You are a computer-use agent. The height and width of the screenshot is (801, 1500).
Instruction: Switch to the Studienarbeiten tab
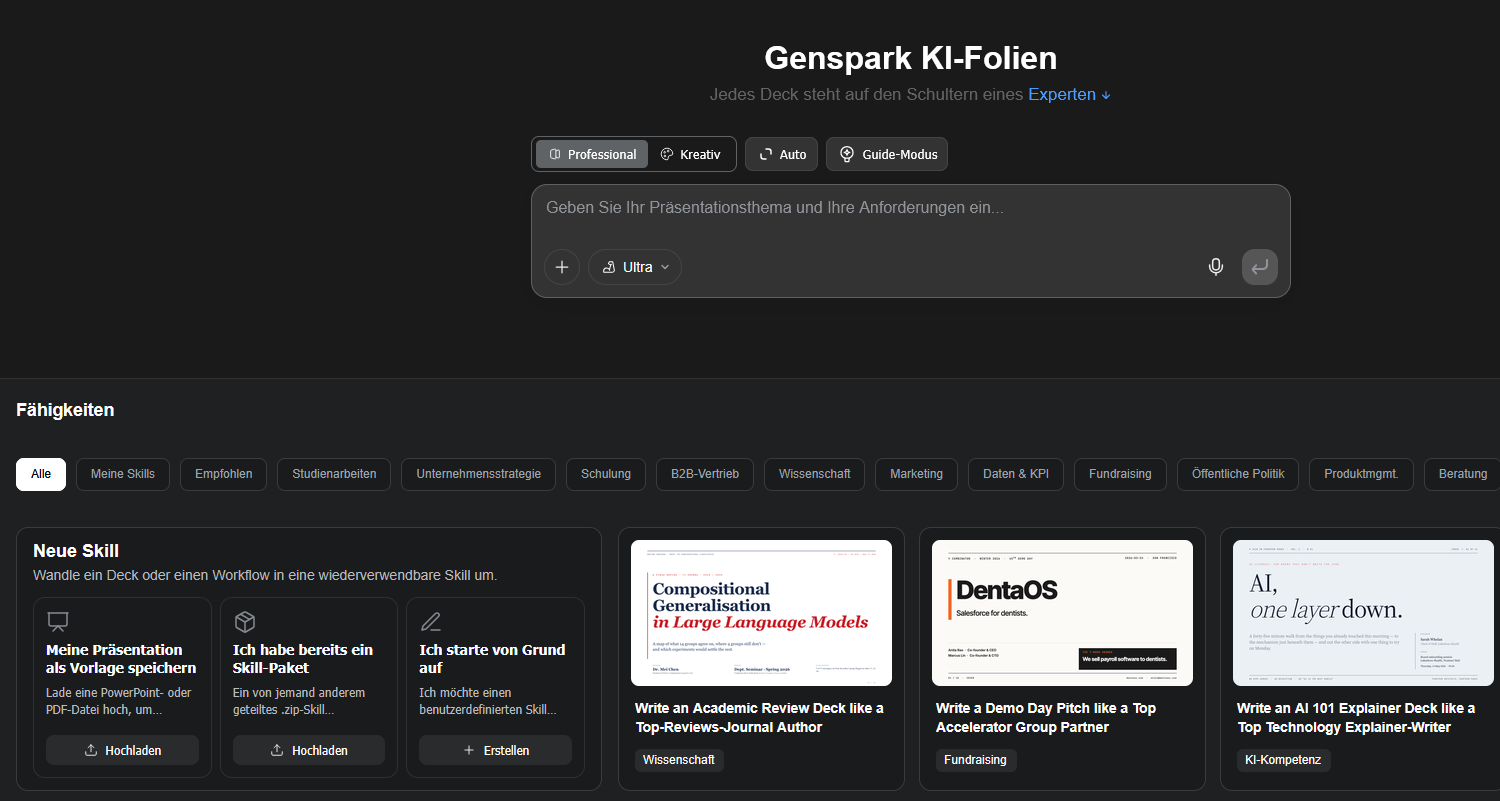coord(334,474)
